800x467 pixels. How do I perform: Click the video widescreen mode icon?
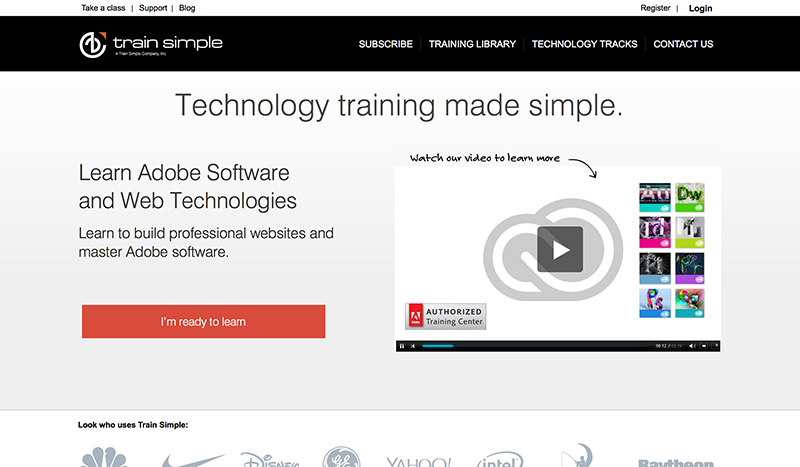click(704, 346)
